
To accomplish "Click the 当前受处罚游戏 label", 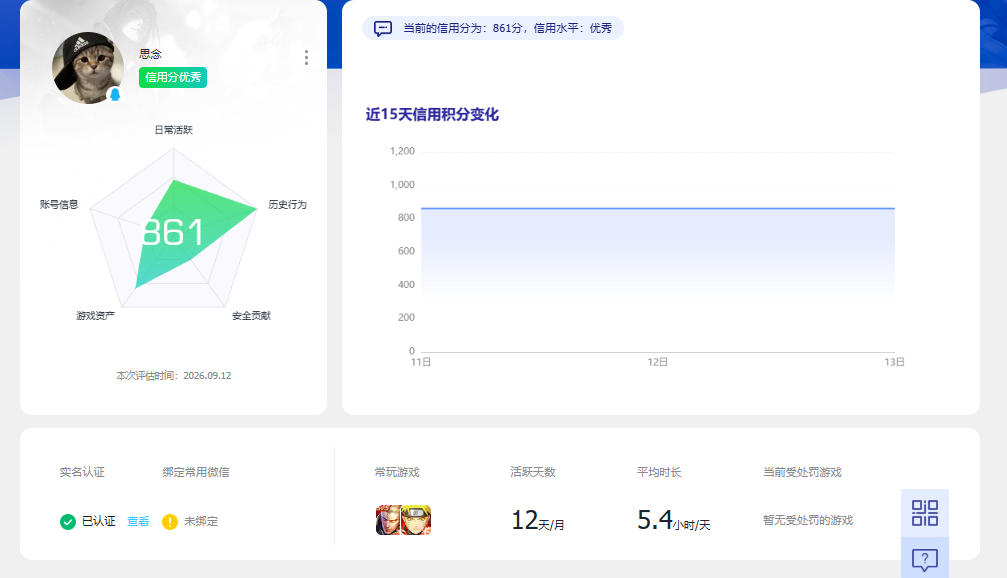I will [802, 472].
